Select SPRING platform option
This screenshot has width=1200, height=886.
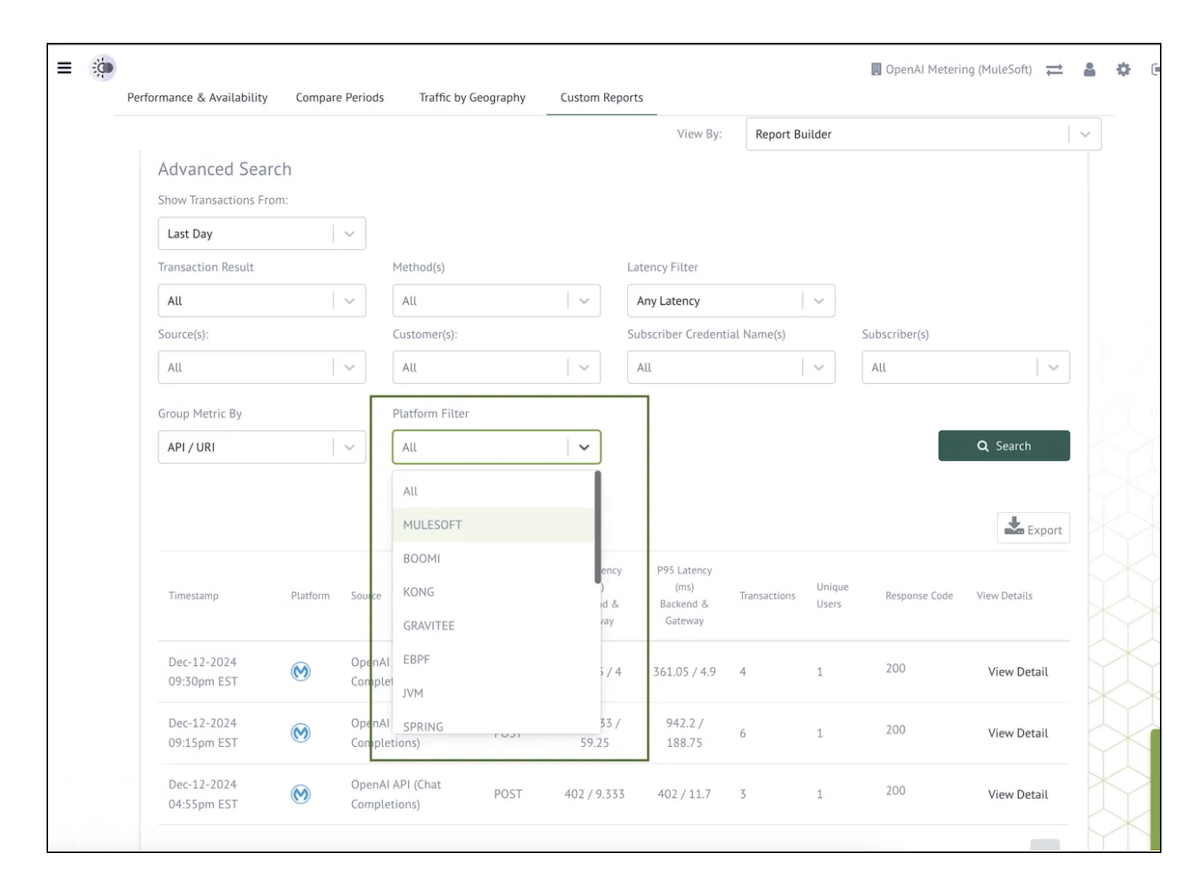click(494, 723)
